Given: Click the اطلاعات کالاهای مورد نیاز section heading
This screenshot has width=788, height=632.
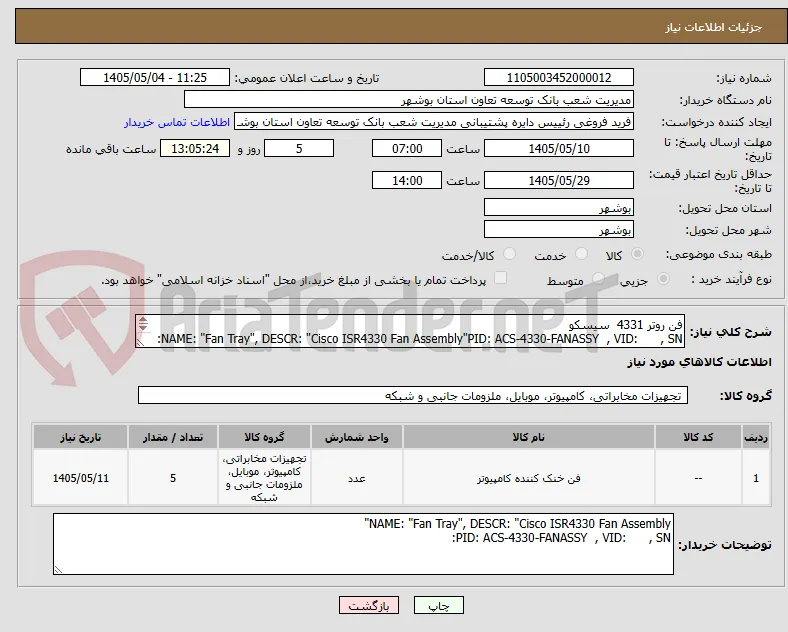Looking at the screenshot, I should click(x=699, y=362).
